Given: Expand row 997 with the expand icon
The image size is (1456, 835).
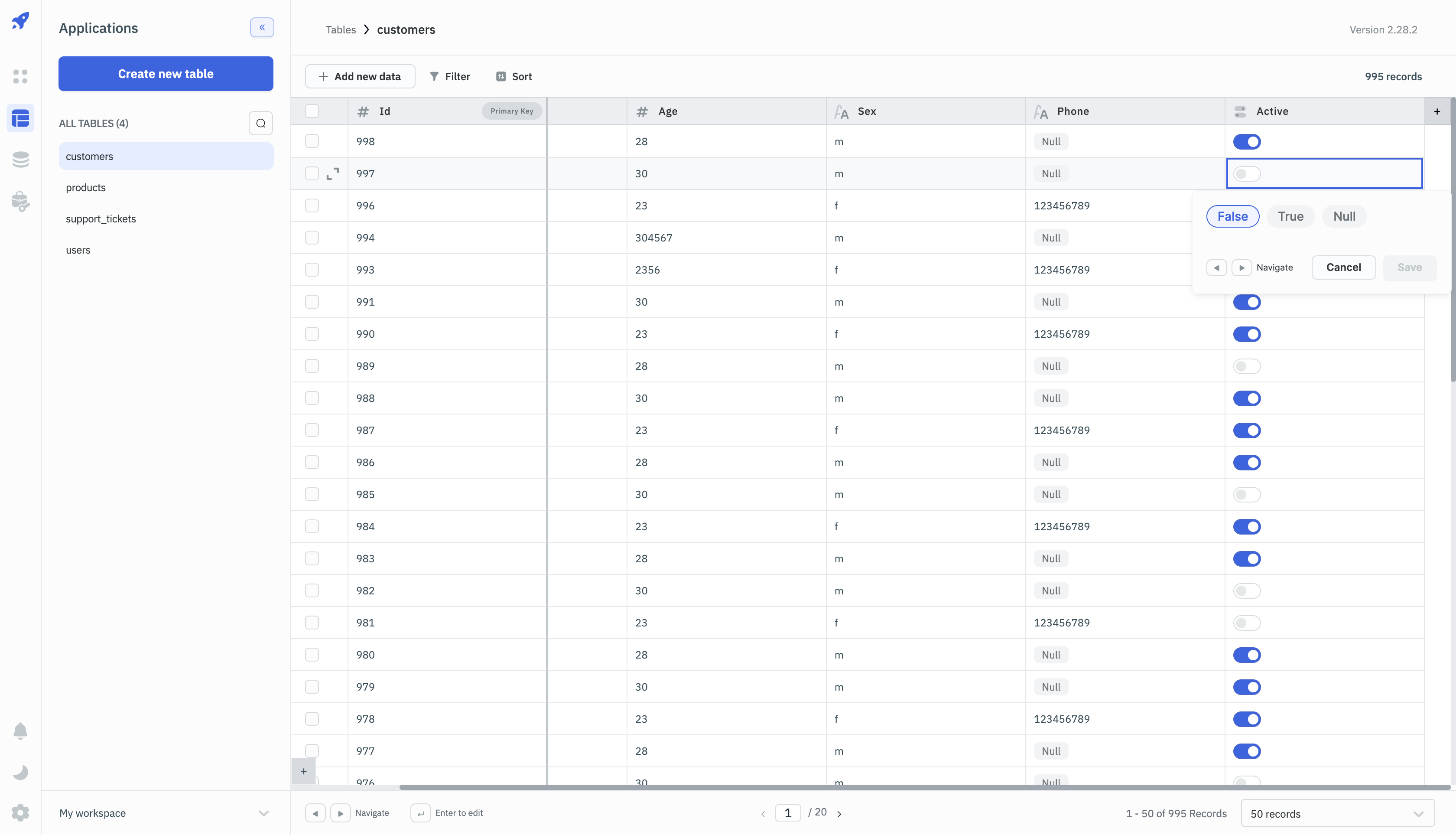Looking at the screenshot, I should click(x=332, y=174).
